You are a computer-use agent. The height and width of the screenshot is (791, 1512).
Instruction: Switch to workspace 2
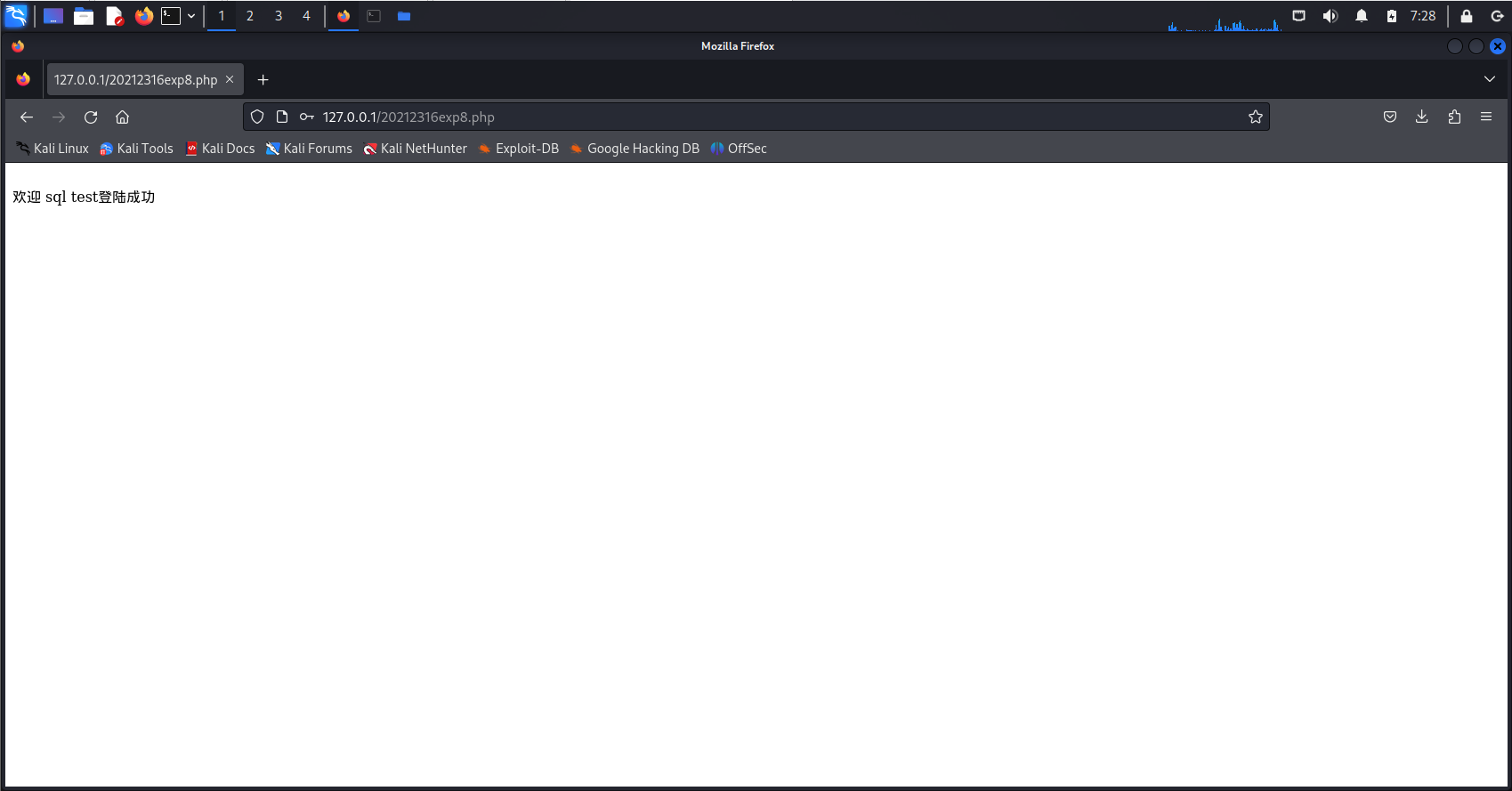pos(250,16)
